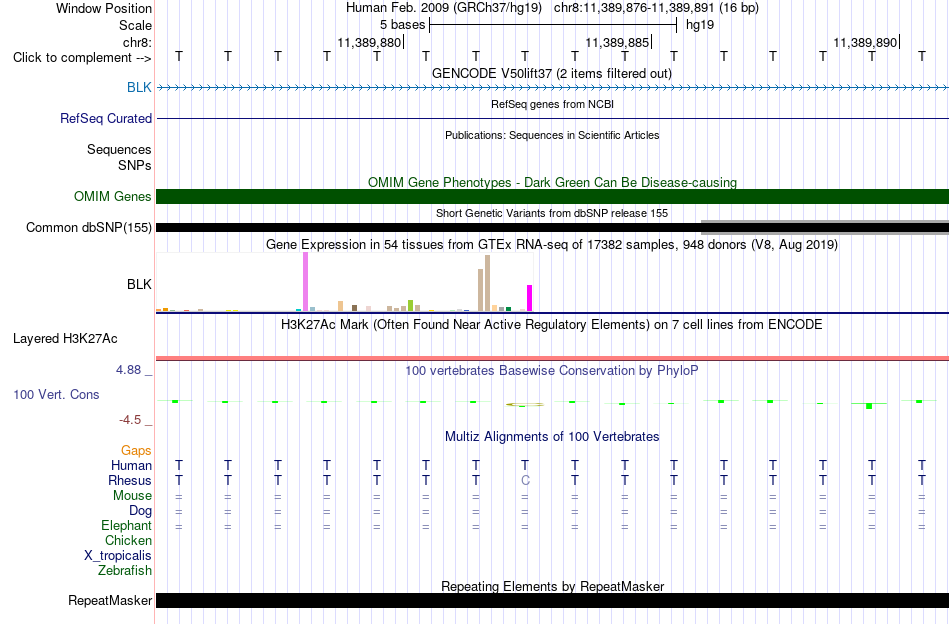Click Short Genetic Variants dbSNP title
Viewport: 950px width, 624px height.
point(552,213)
